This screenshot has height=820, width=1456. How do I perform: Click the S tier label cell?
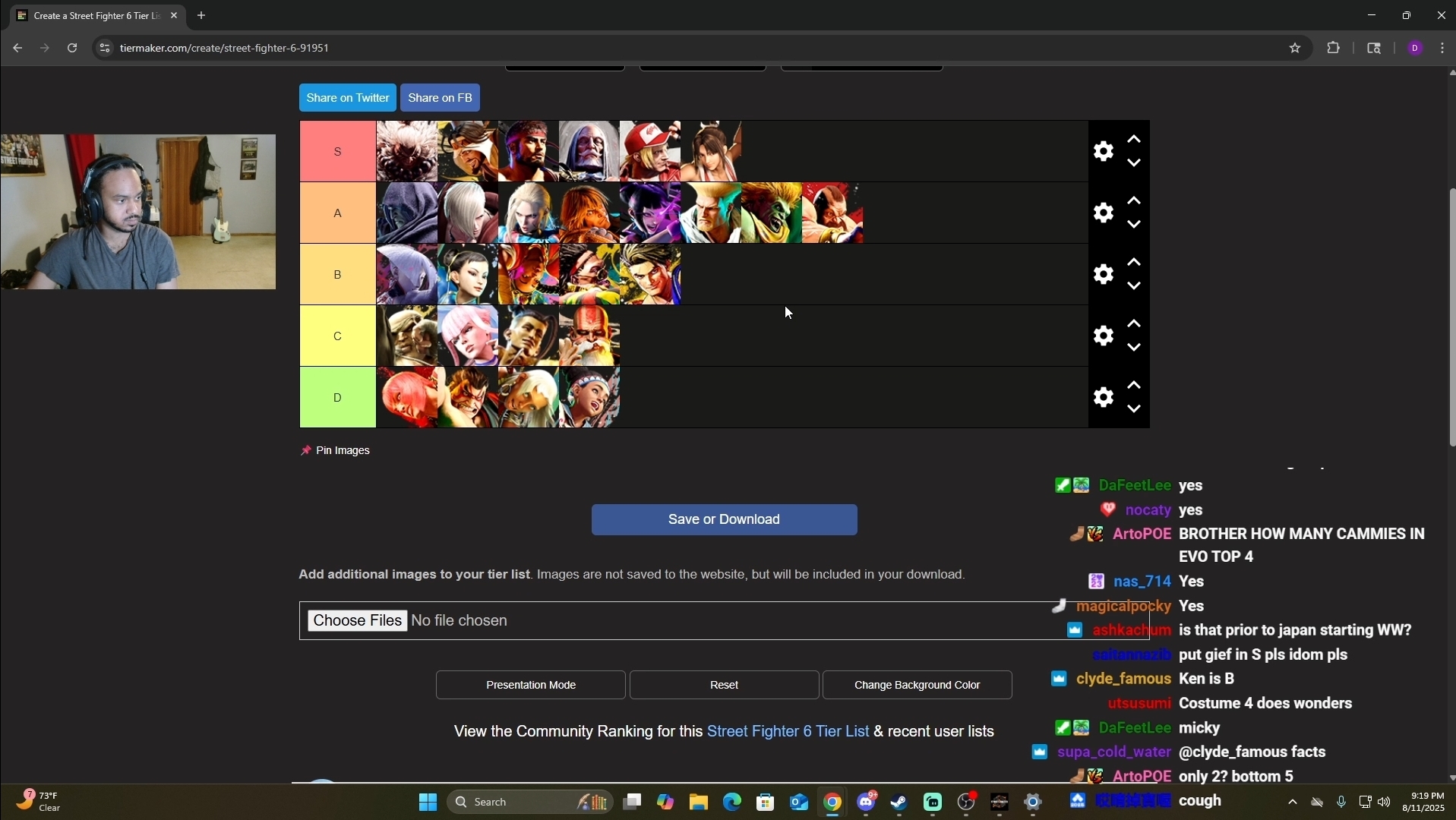pyautogui.click(x=338, y=151)
